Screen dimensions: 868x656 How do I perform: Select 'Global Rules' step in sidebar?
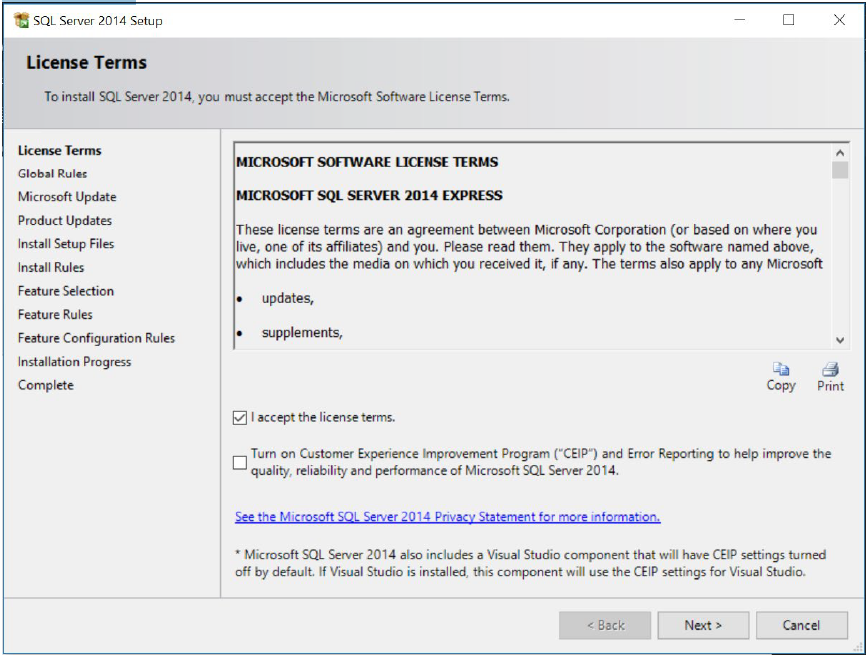[53, 174]
